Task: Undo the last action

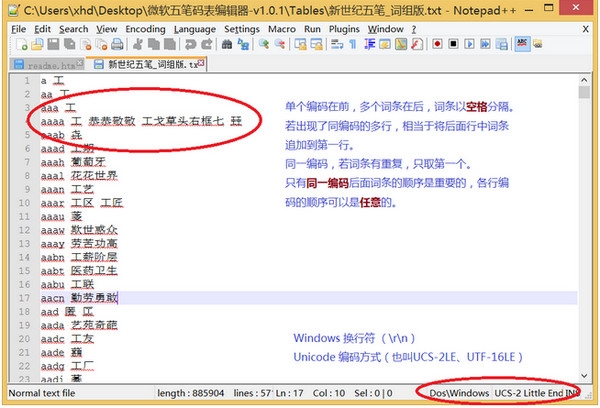Action: coord(190,44)
